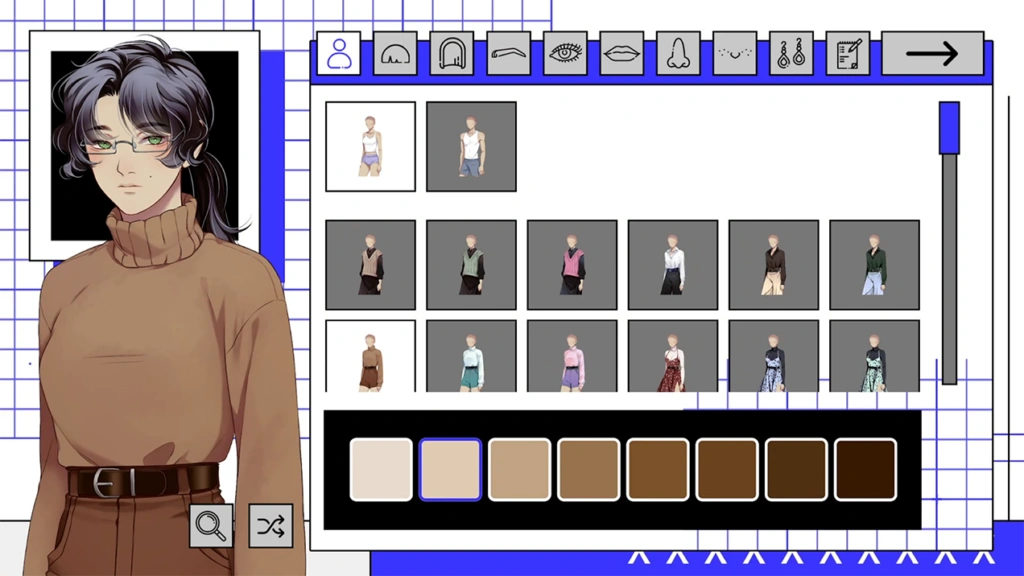Open the eye customization icon
This screenshot has height=576, width=1024.
pyautogui.click(x=565, y=55)
